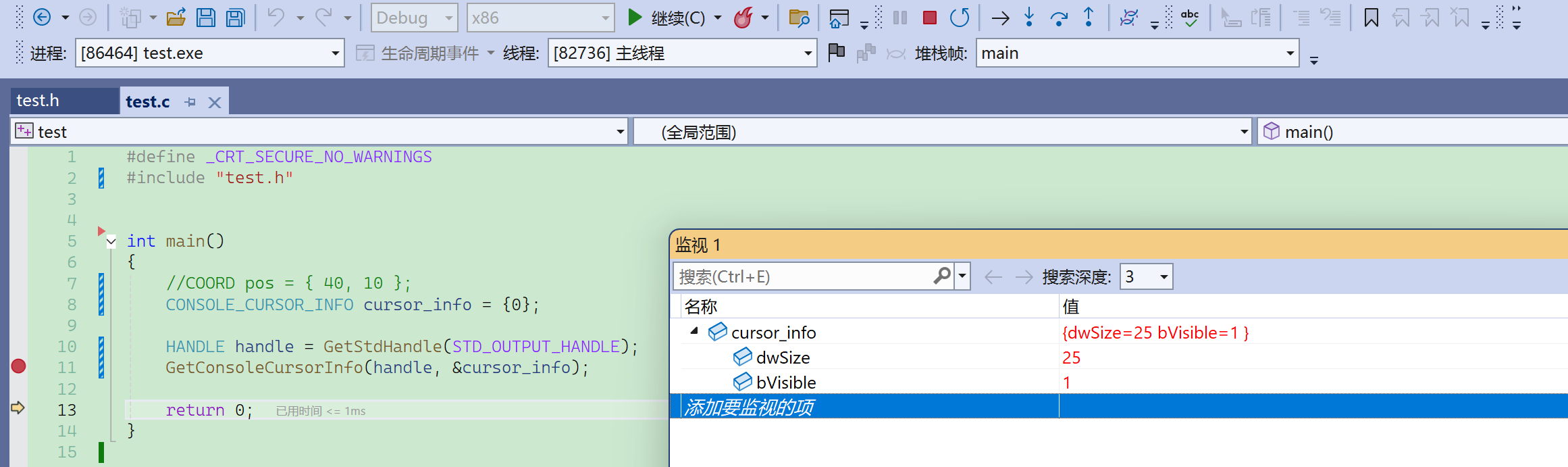The width and height of the screenshot is (1568, 467).
Task: Click the Redo arrow icon
Action: (x=324, y=18)
